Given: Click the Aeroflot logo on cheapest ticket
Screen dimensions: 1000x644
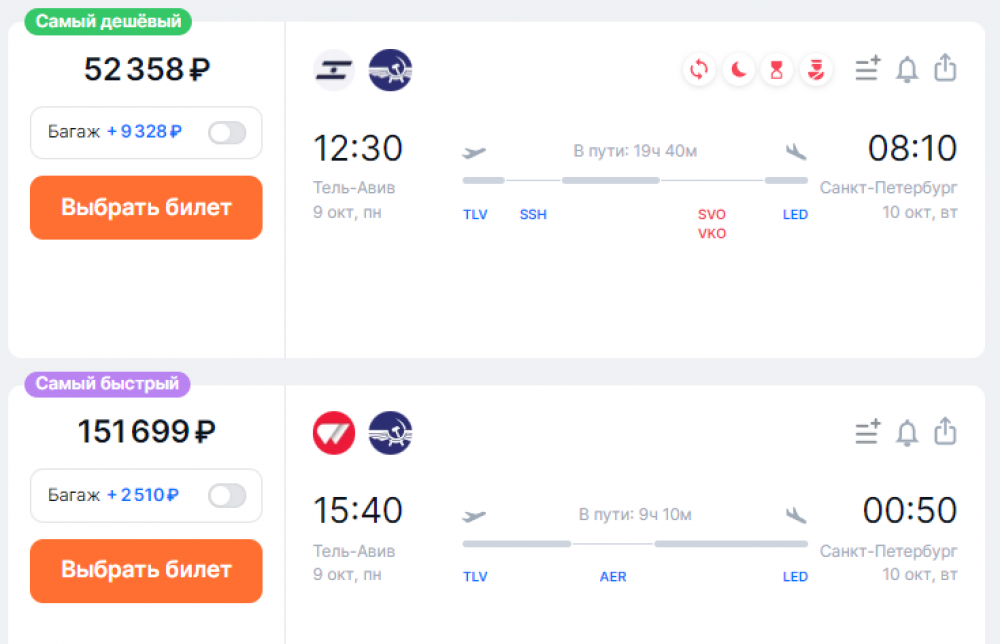Looking at the screenshot, I should [x=390, y=70].
